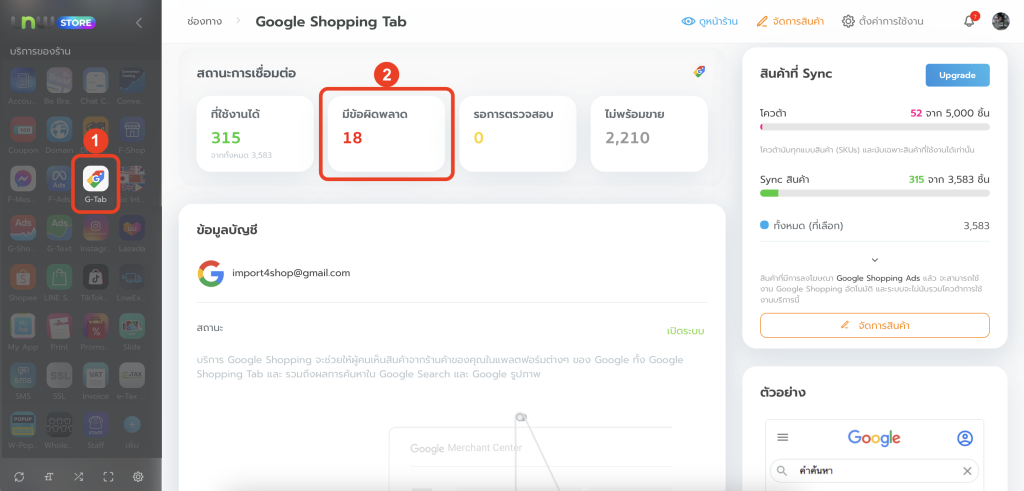Open the Instagram app icon in sidebar
The height and width of the screenshot is (491, 1024).
pos(96,228)
